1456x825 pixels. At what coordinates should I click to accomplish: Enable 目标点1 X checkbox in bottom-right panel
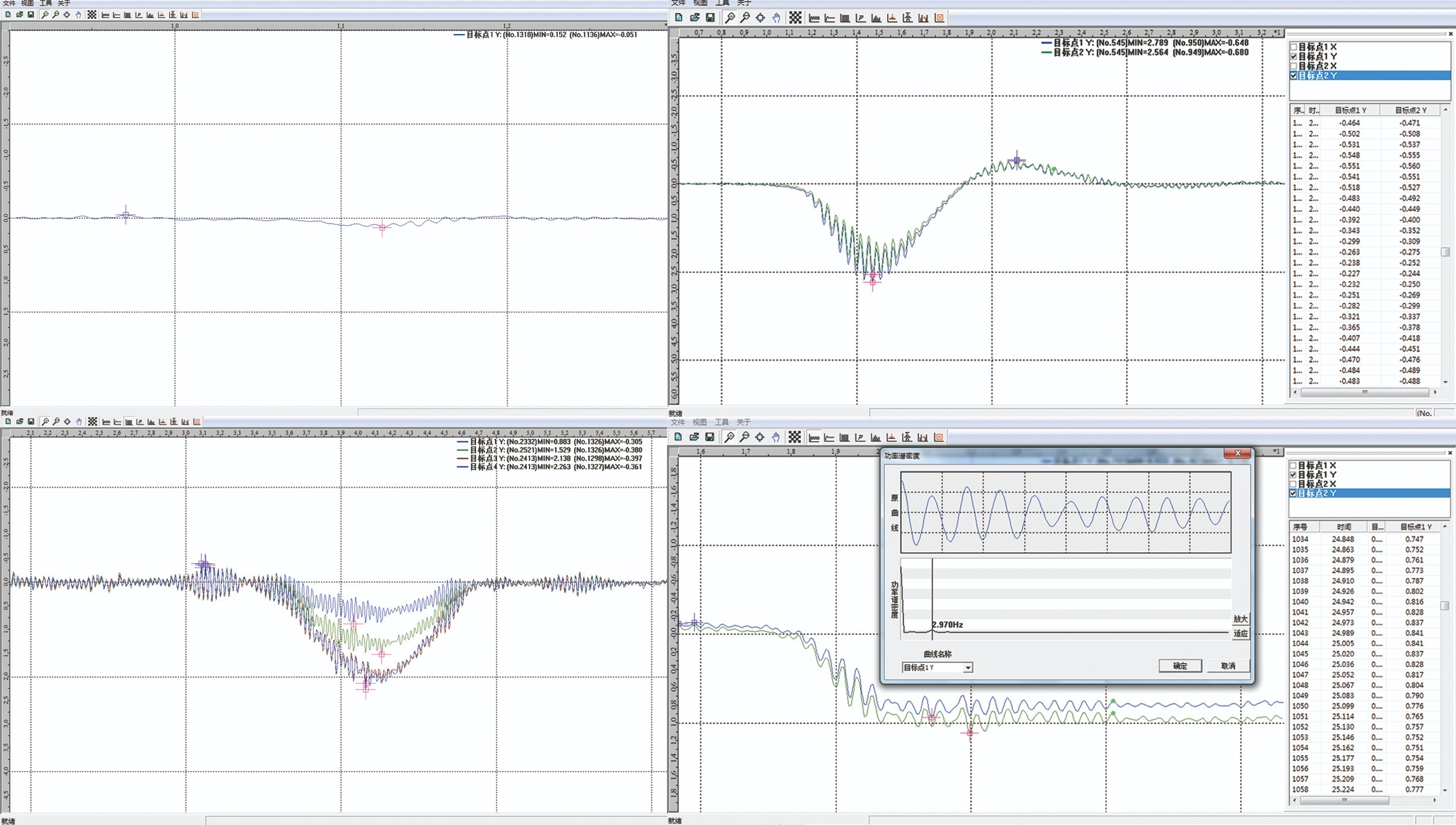click(1293, 465)
